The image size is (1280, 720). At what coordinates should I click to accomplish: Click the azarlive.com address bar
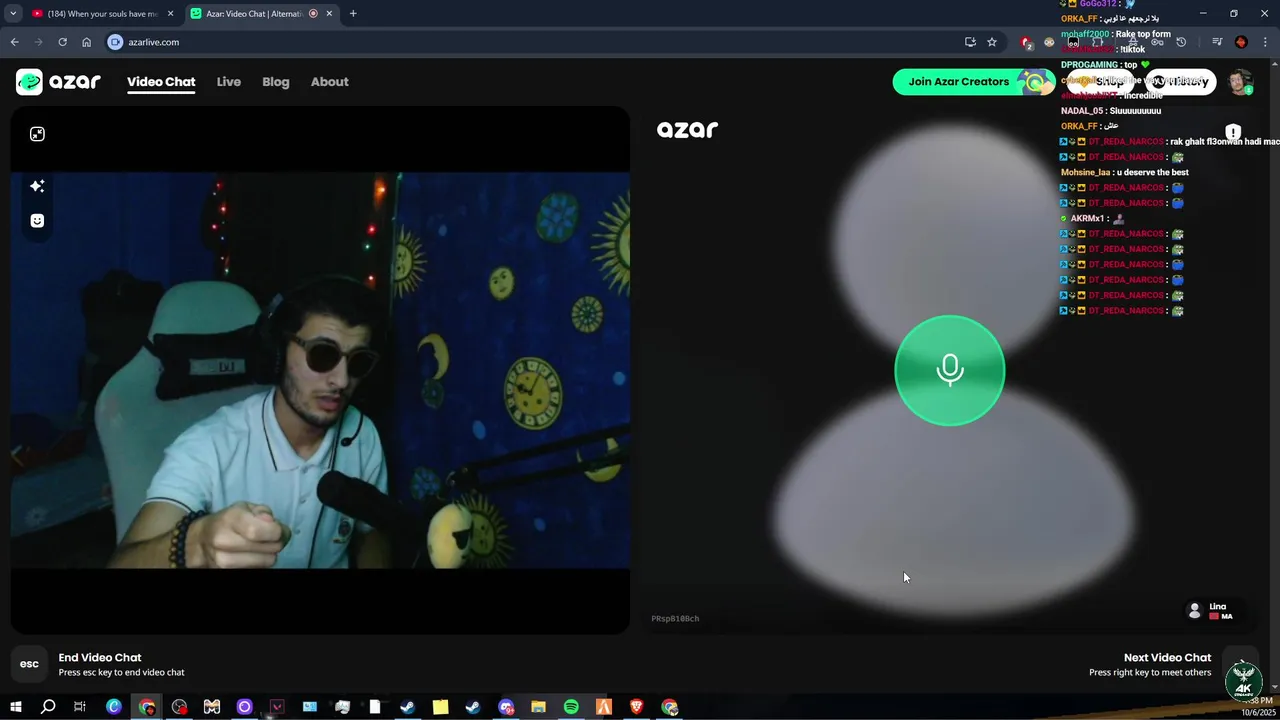(540, 42)
